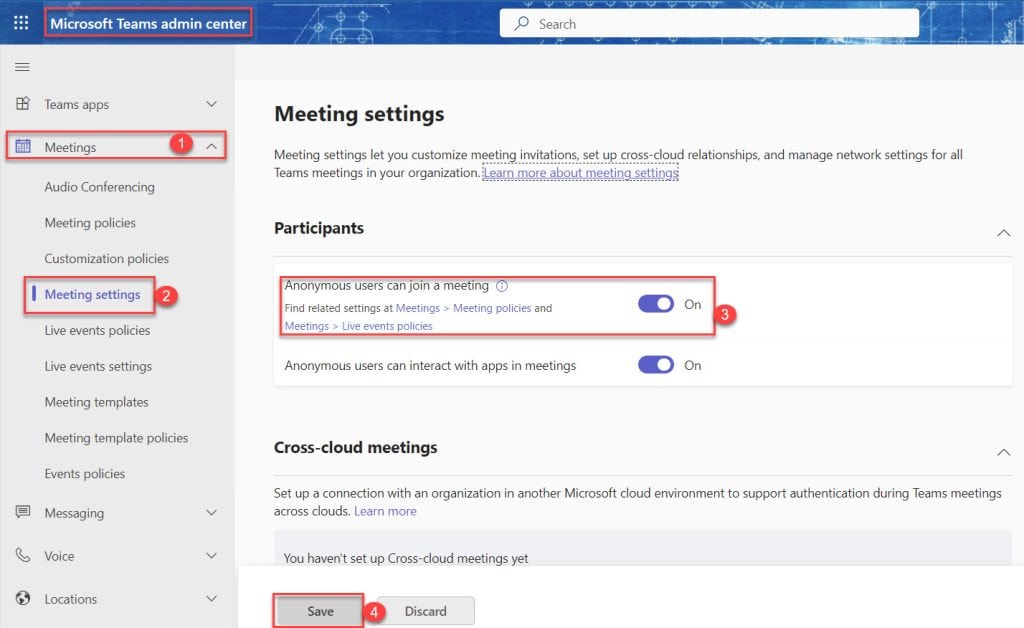Viewport: 1024px width, 628px height.
Task: Open the app launcher waffle icon
Action: (x=21, y=23)
